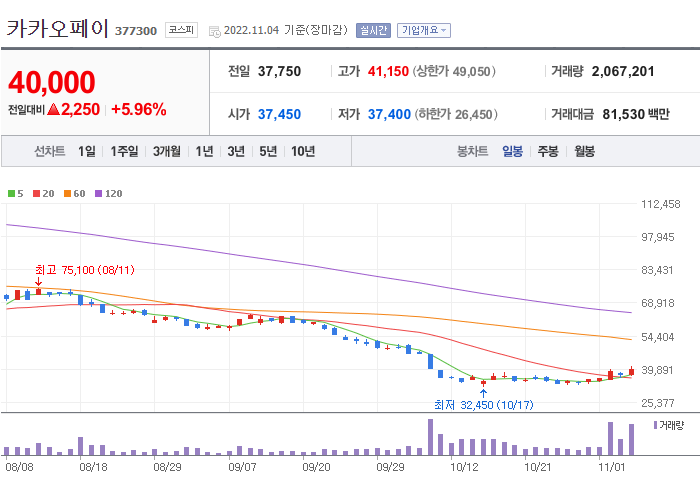Click the purple 120-day moving average swatch
Viewport: 700px width, 478px height.
coord(99,194)
